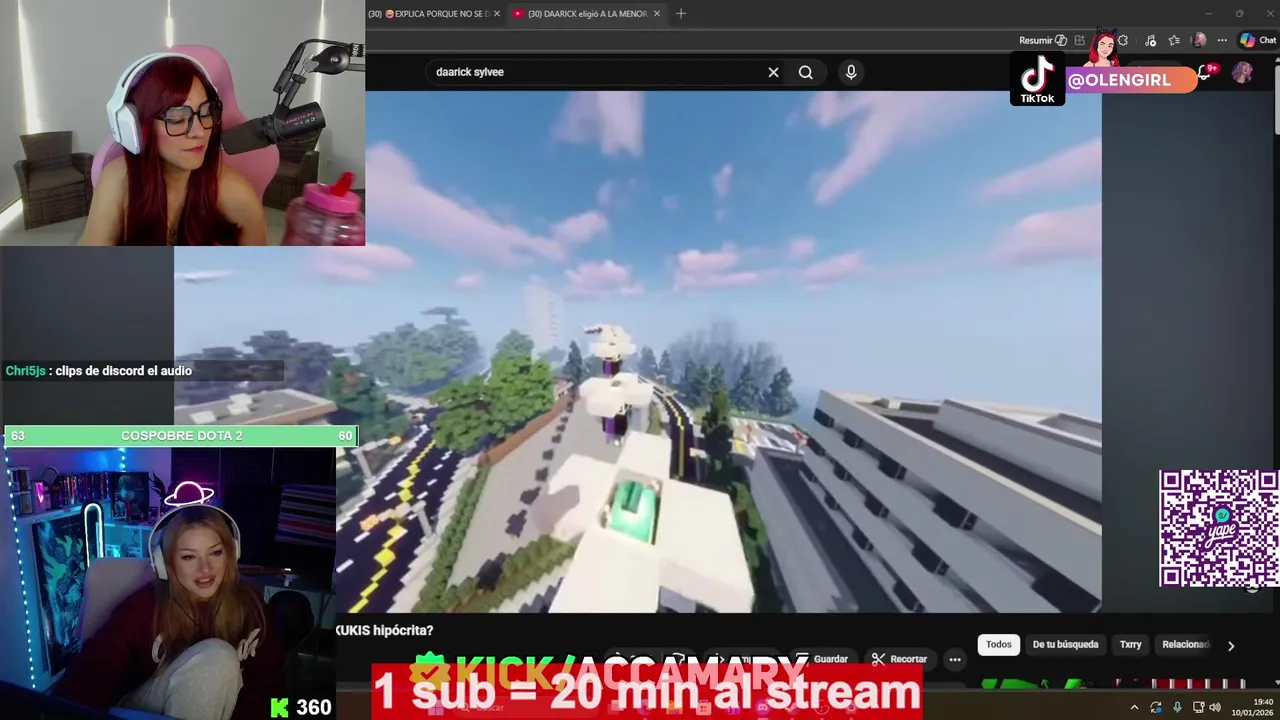Viewport: 1280px width, 720px height.
Task: Click the taskbar microphone tray icon
Action: [x=1177, y=707]
